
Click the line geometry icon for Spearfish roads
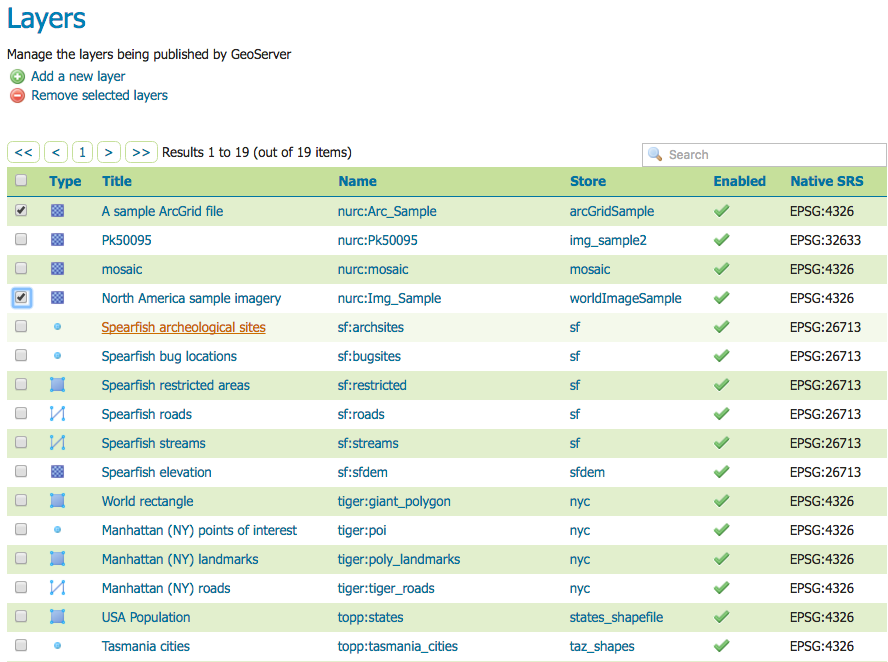click(57, 413)
